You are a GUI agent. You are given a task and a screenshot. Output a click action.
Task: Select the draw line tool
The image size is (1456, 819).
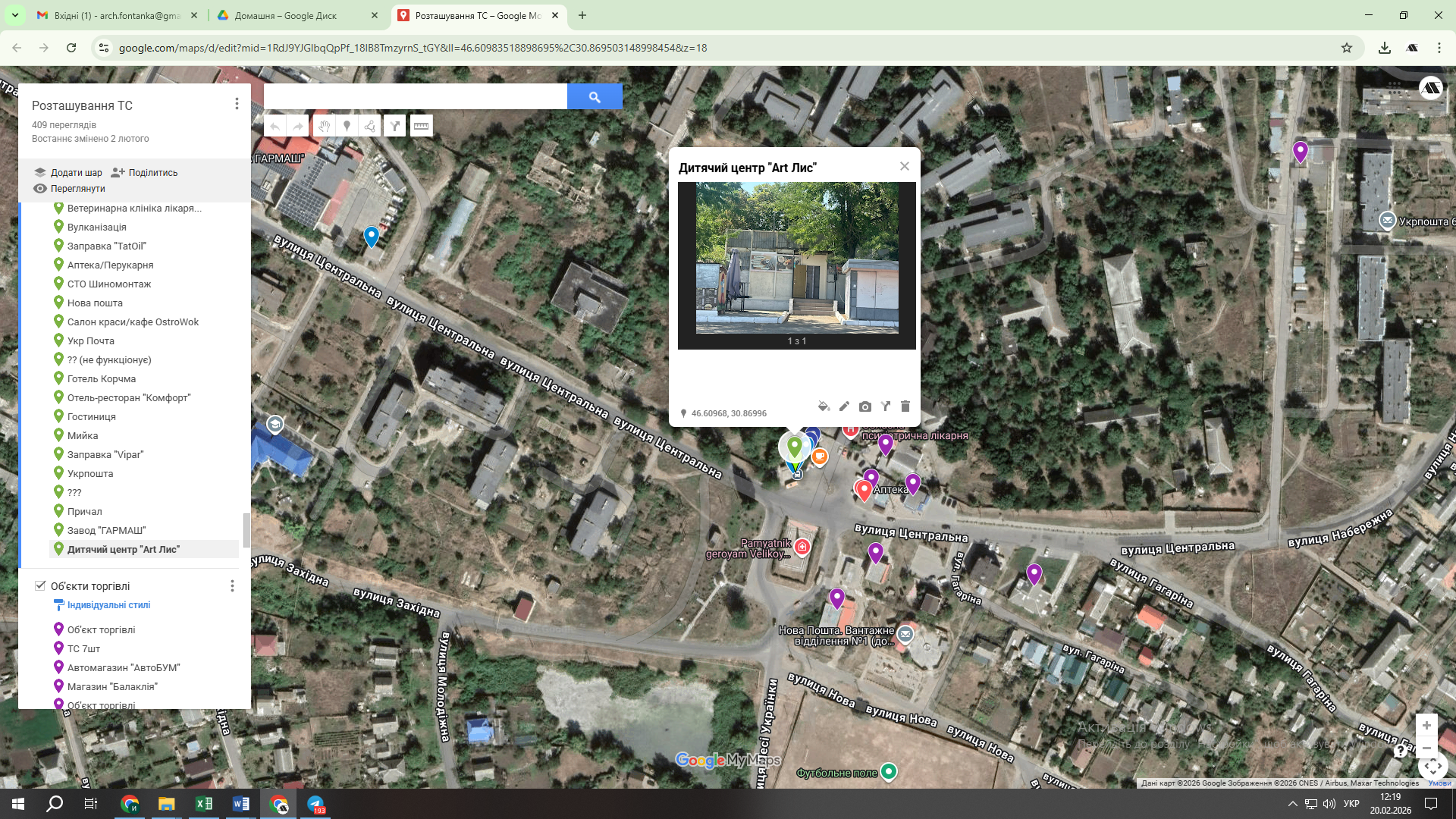click(370, 126)
